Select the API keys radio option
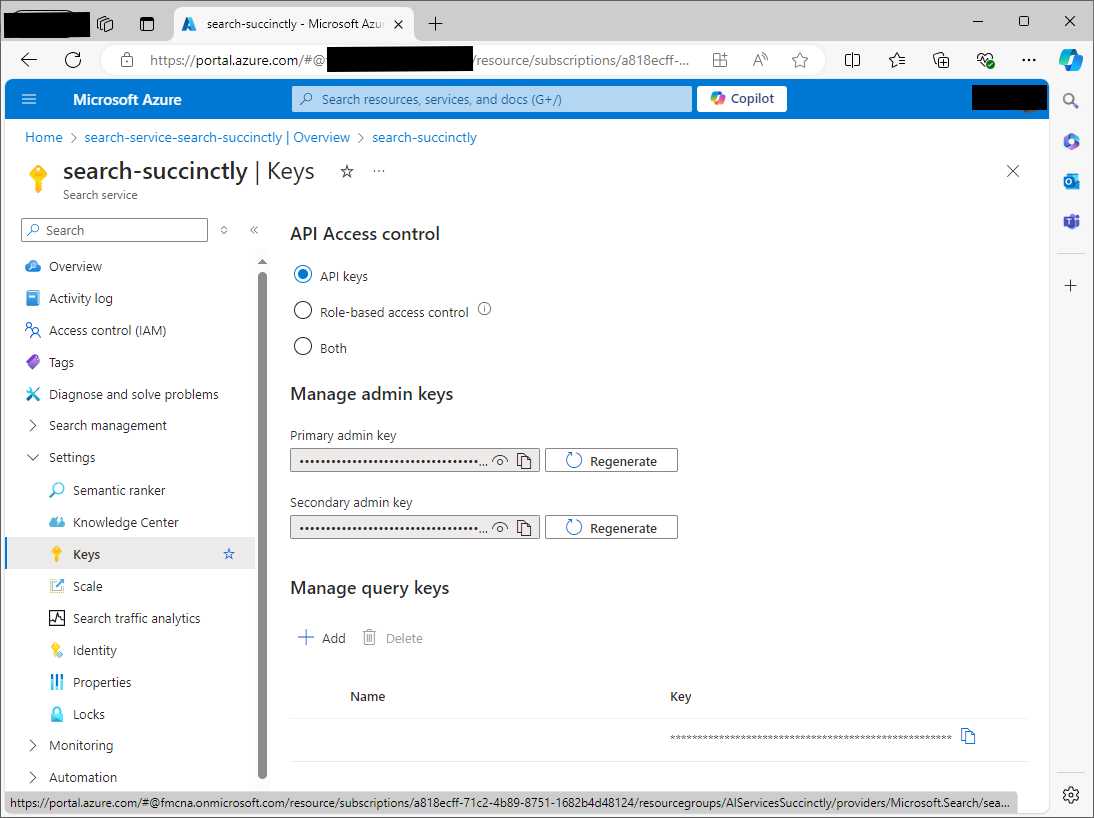This screenshot has height=818, width=1094. pos(303,274)
